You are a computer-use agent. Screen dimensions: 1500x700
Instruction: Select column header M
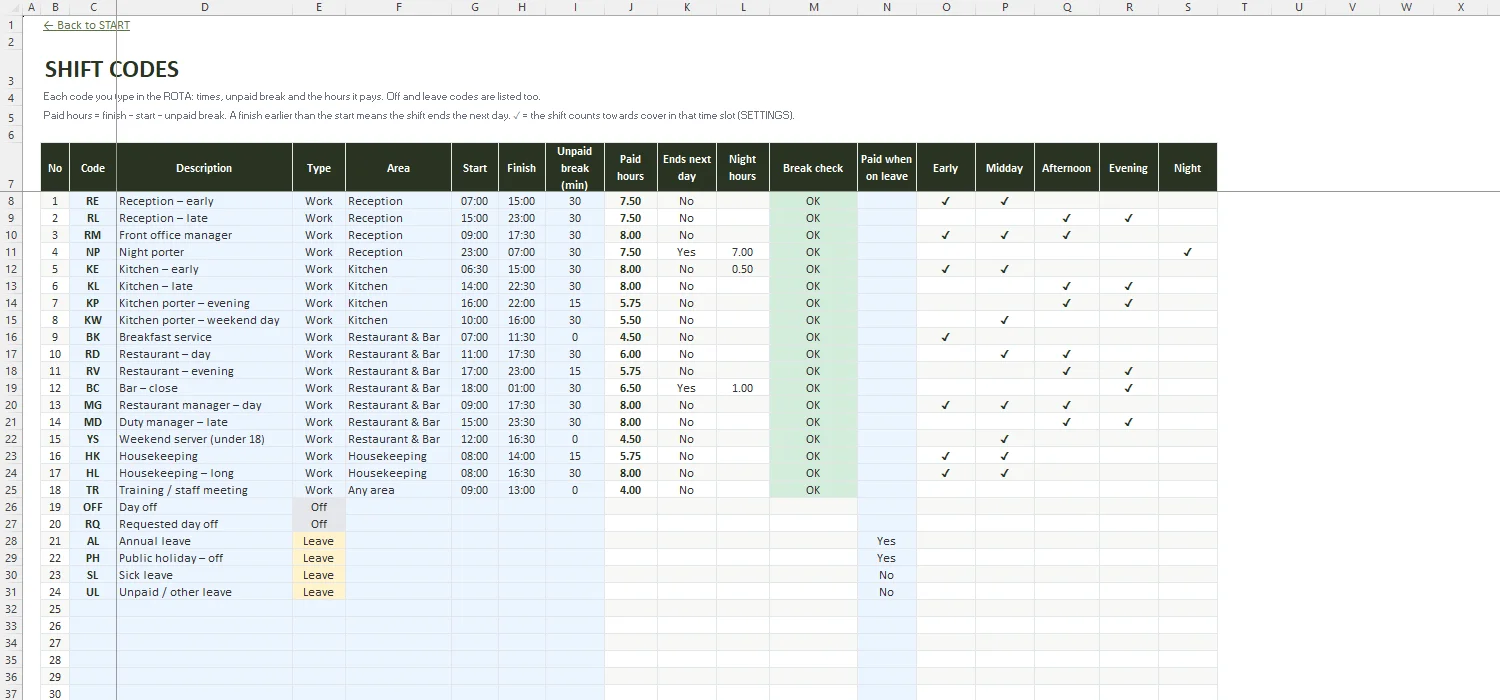pyautogui.click(x=813, y=7)
